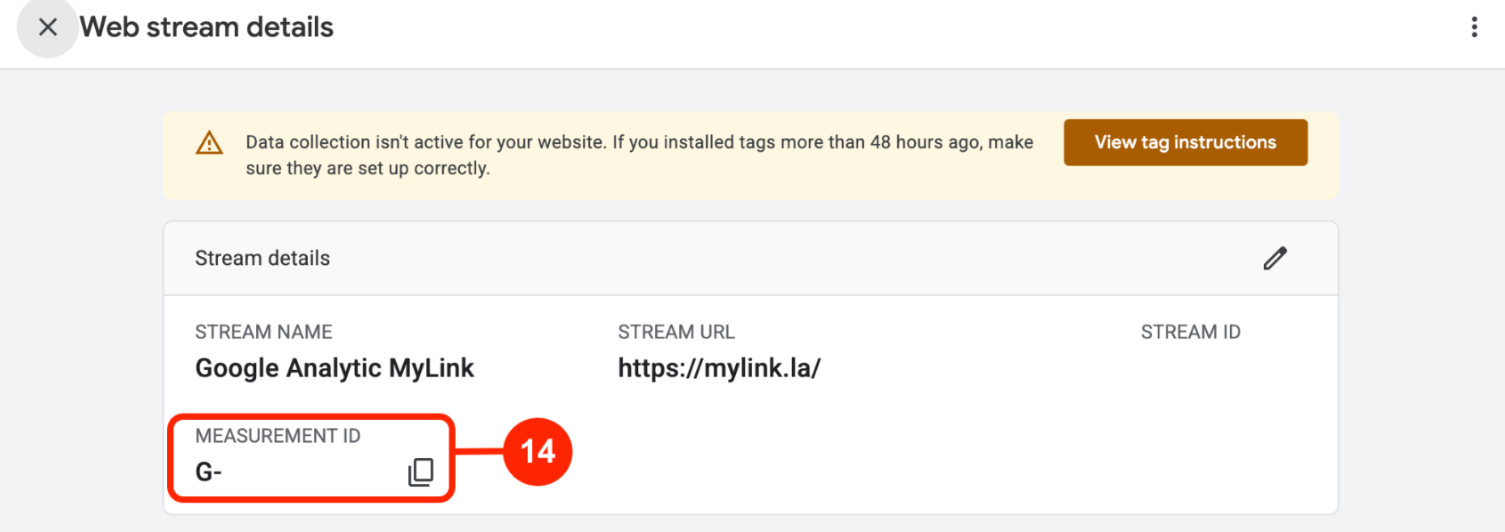Click the G- measurement ID value
The image size is (1505, 532).
[208, 472]
